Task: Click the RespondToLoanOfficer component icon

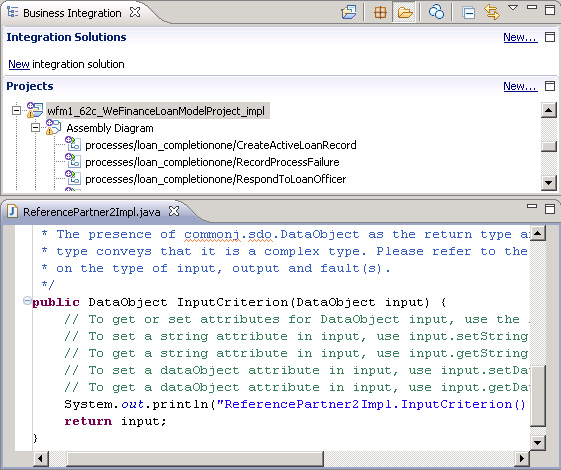Action: (73, 177)
